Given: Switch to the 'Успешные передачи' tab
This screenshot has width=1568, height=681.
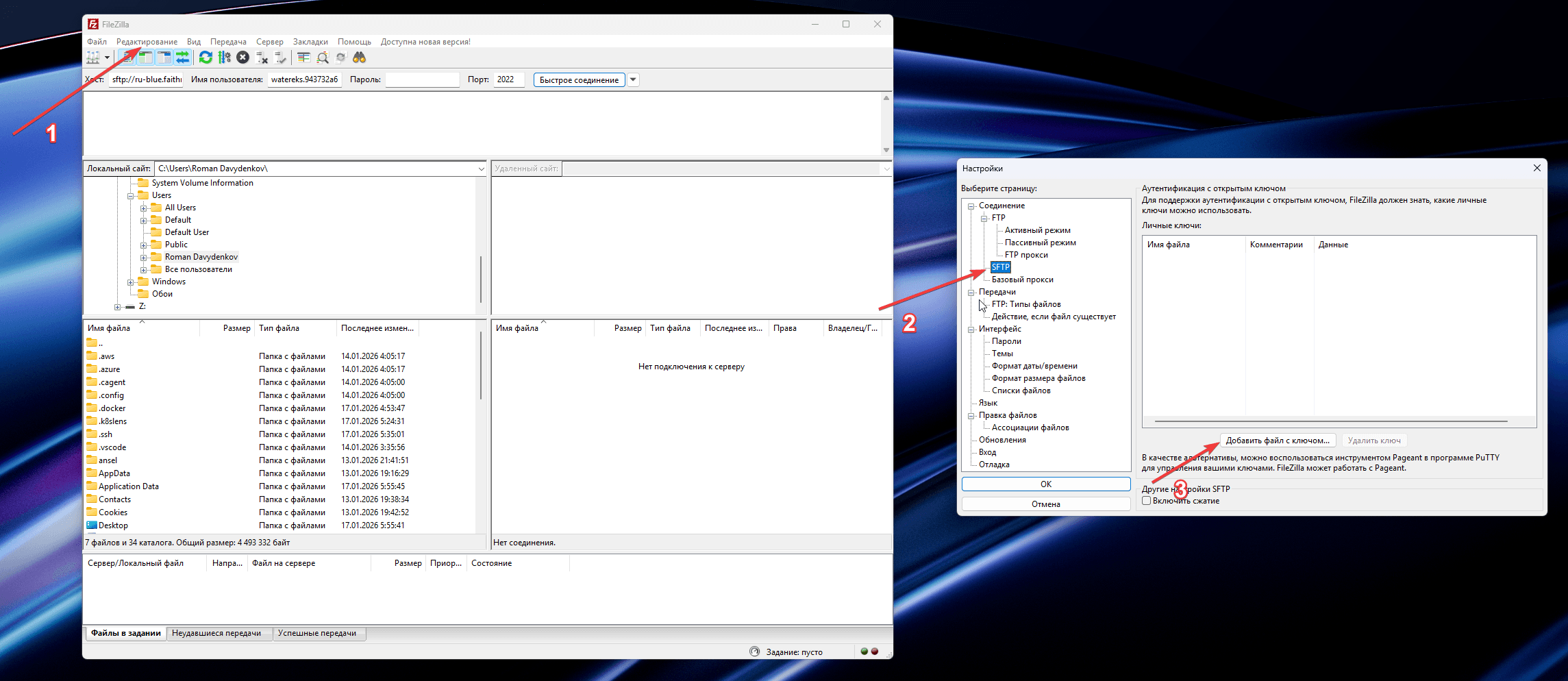Looking at the screenshot, I should coord(317,634).
